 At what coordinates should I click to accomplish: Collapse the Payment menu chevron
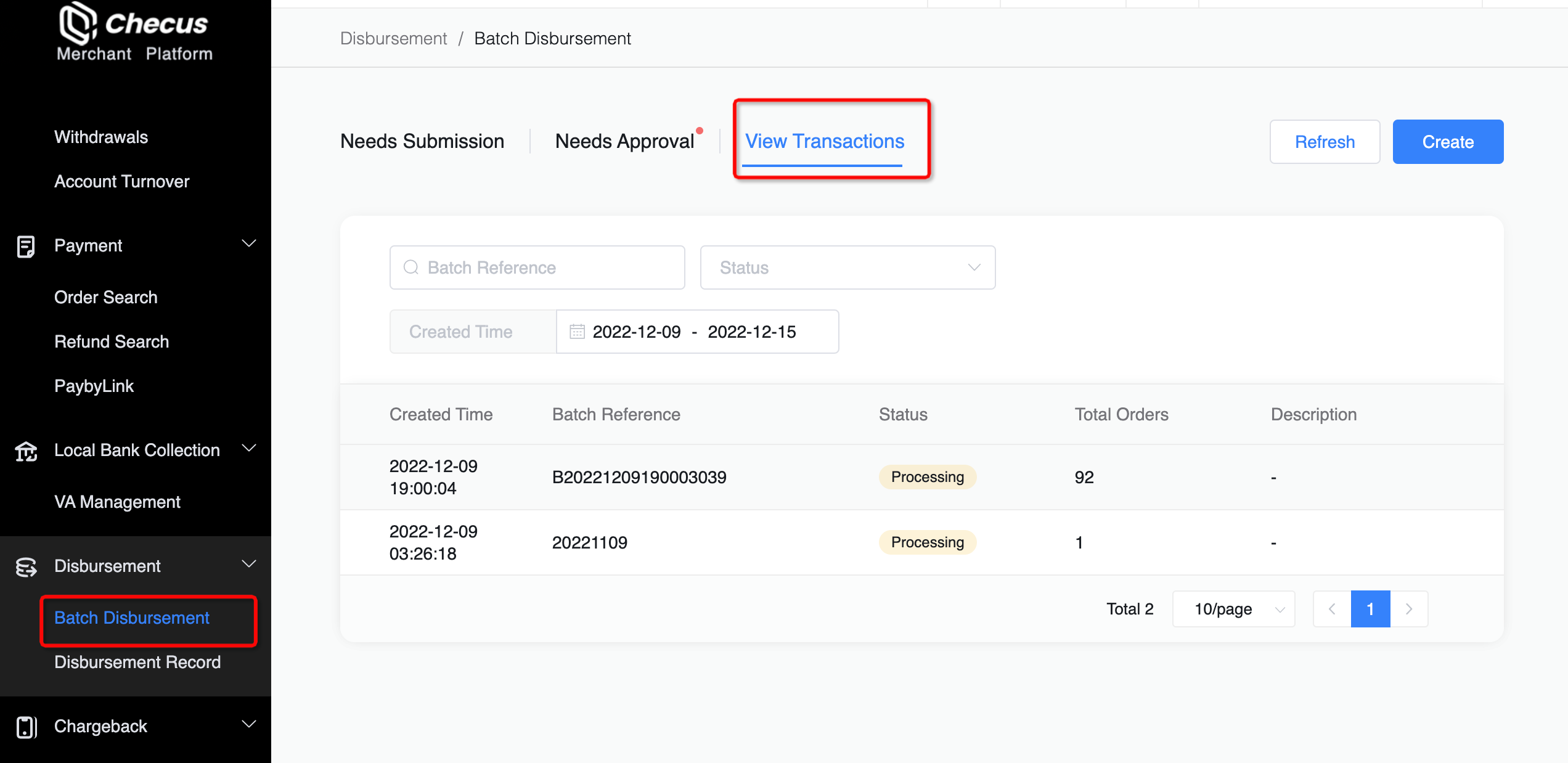(x=249, y=243)
